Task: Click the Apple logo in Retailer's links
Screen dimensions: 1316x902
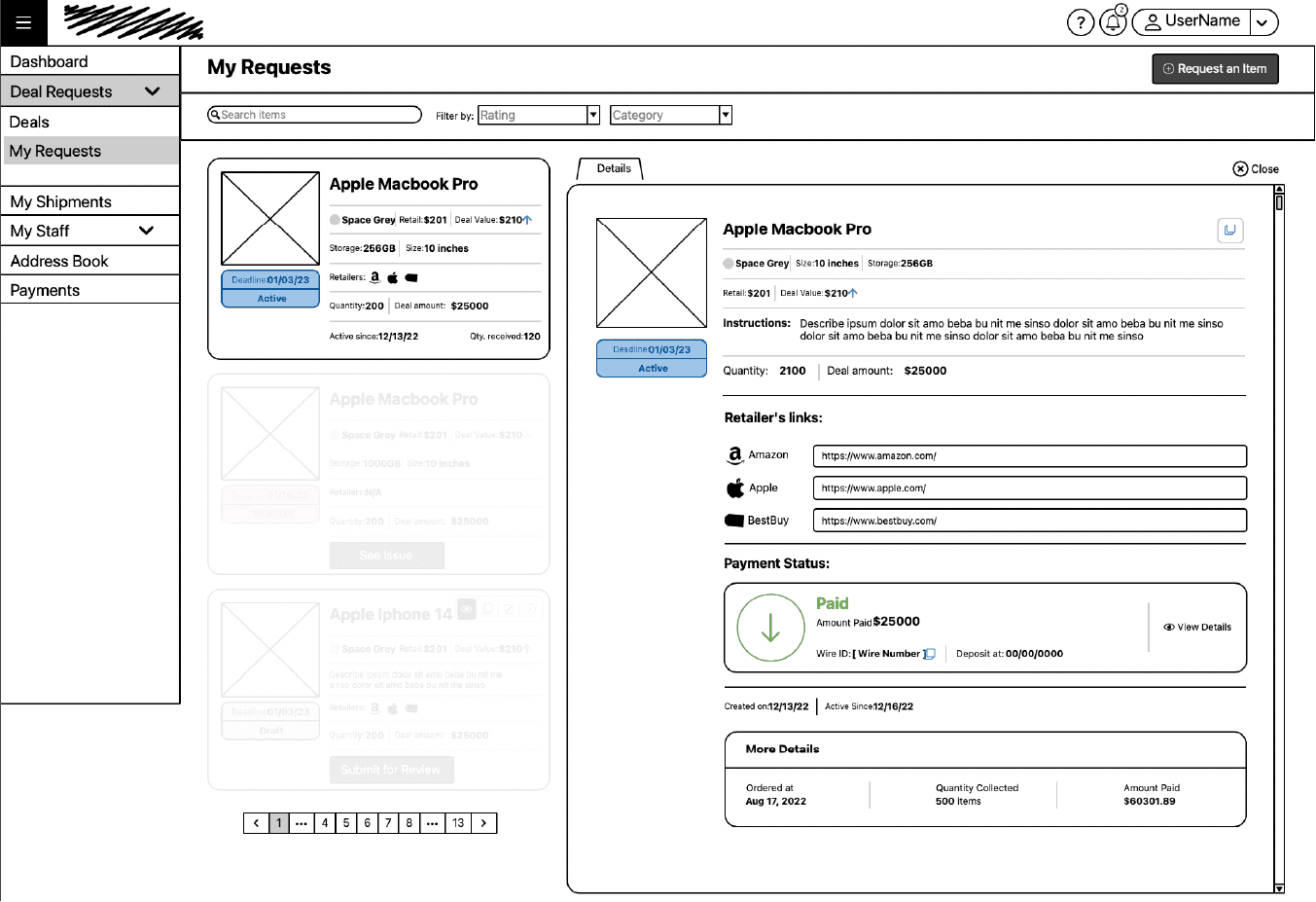Action: coord(735,488)
